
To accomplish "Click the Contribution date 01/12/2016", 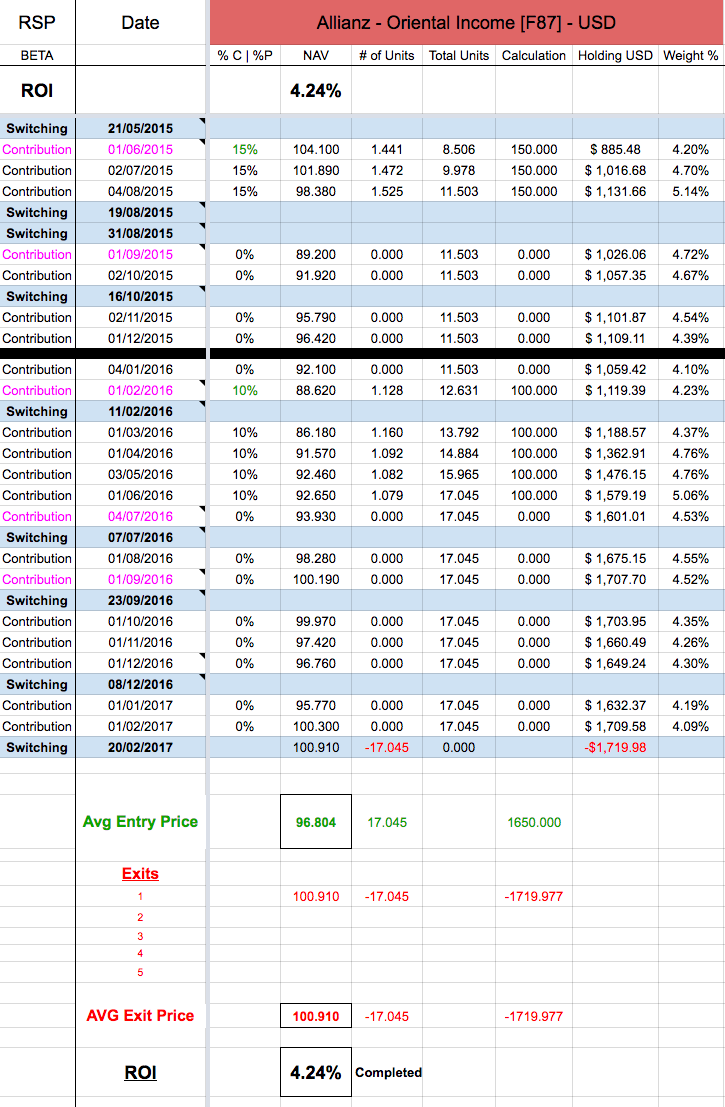I will 140,664.
